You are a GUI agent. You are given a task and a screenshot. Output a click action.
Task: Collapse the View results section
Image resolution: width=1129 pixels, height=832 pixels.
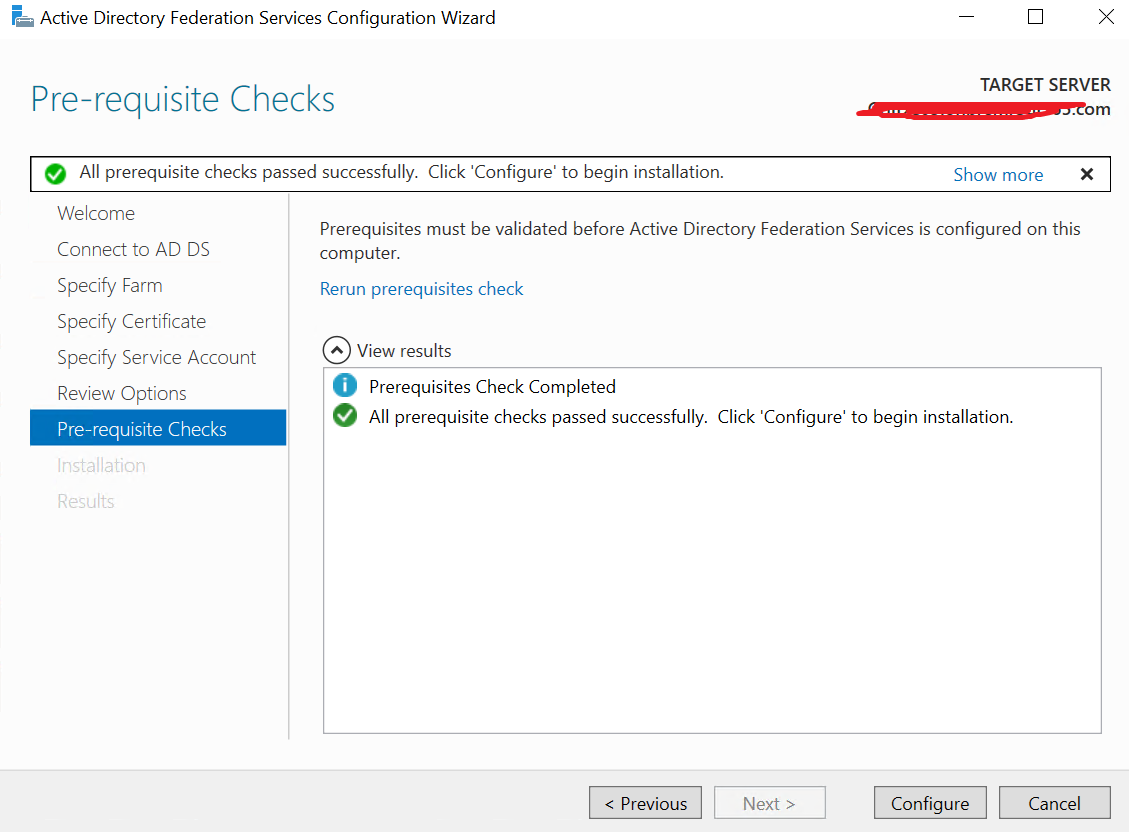coord(338,351)
